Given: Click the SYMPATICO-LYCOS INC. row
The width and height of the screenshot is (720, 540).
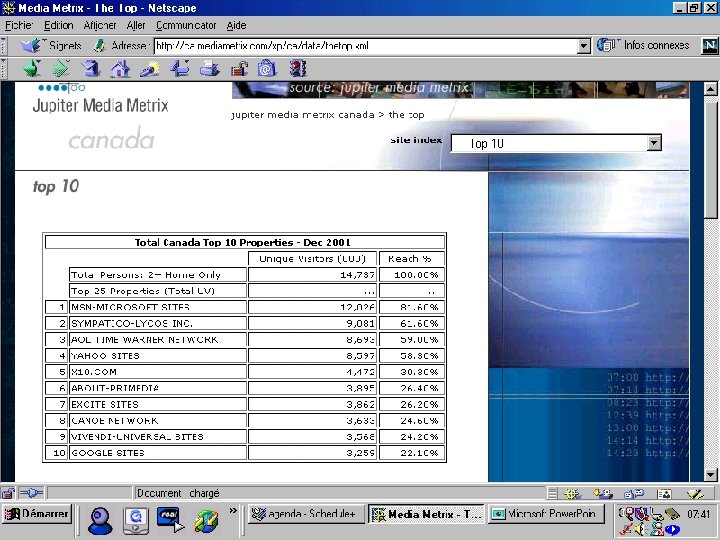Looking at the screenshot, I should [245, 323].
